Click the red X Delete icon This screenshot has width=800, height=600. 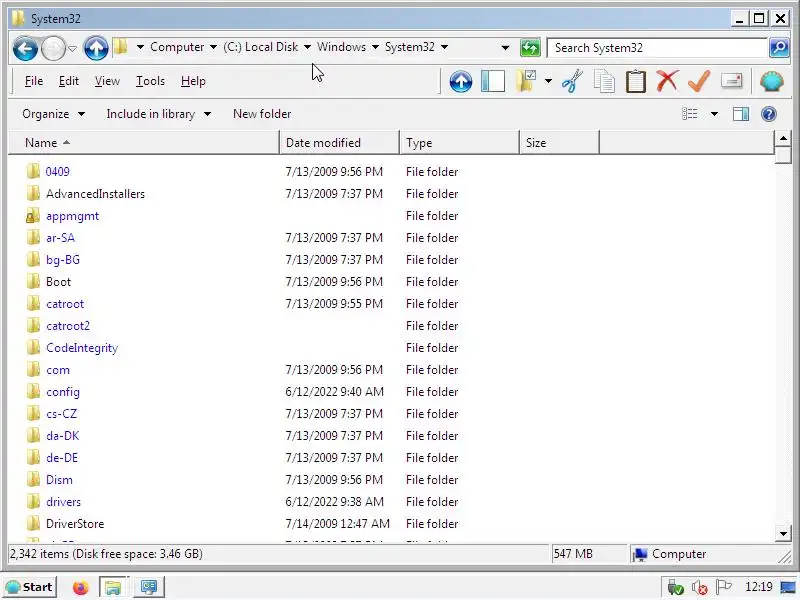pos(667,81)
